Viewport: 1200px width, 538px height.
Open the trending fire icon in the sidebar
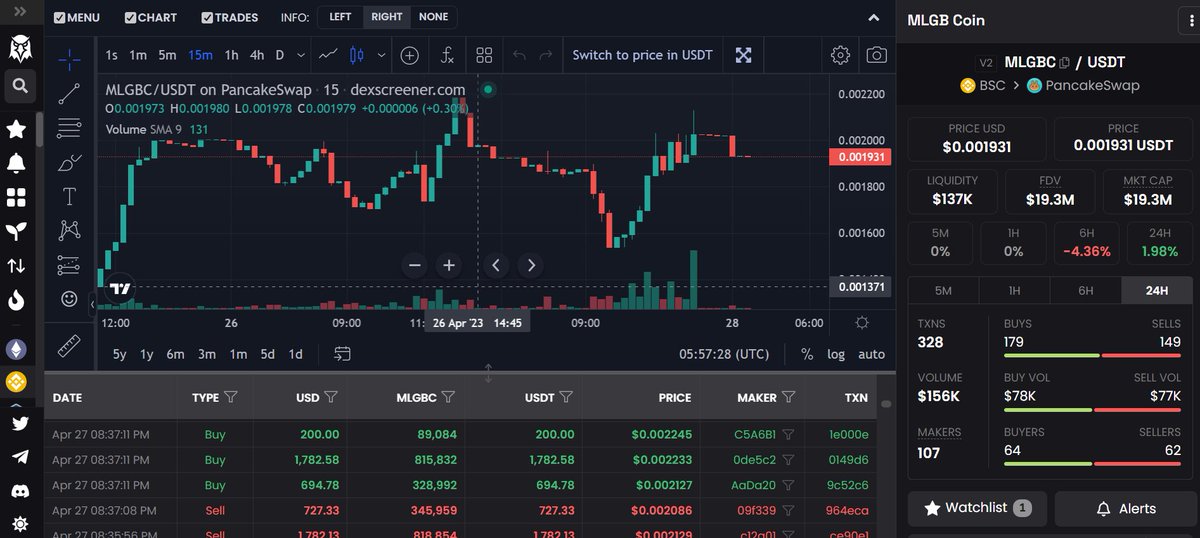[x=17, y=300]
